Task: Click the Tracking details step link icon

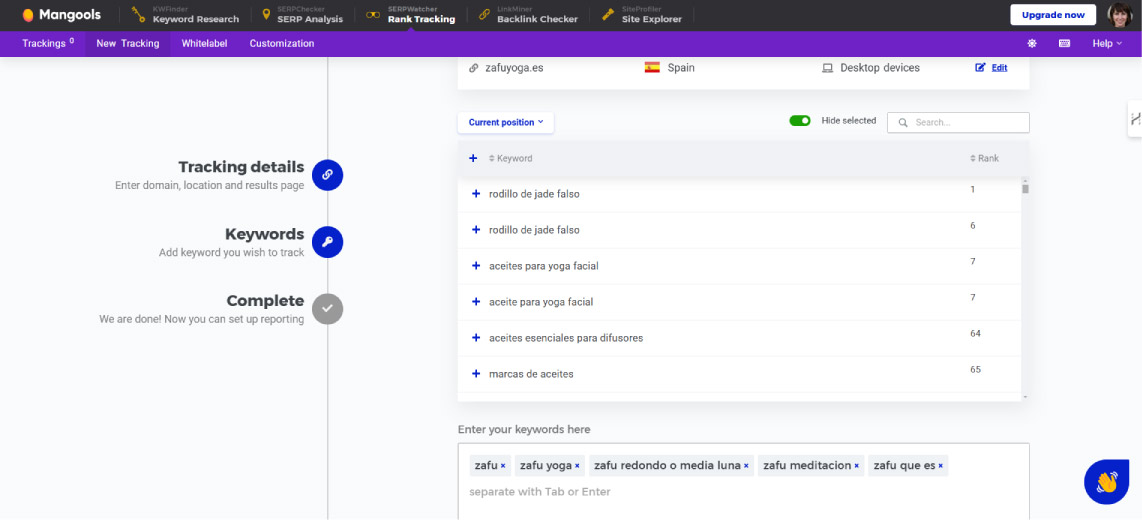Action: coord(327,175)
